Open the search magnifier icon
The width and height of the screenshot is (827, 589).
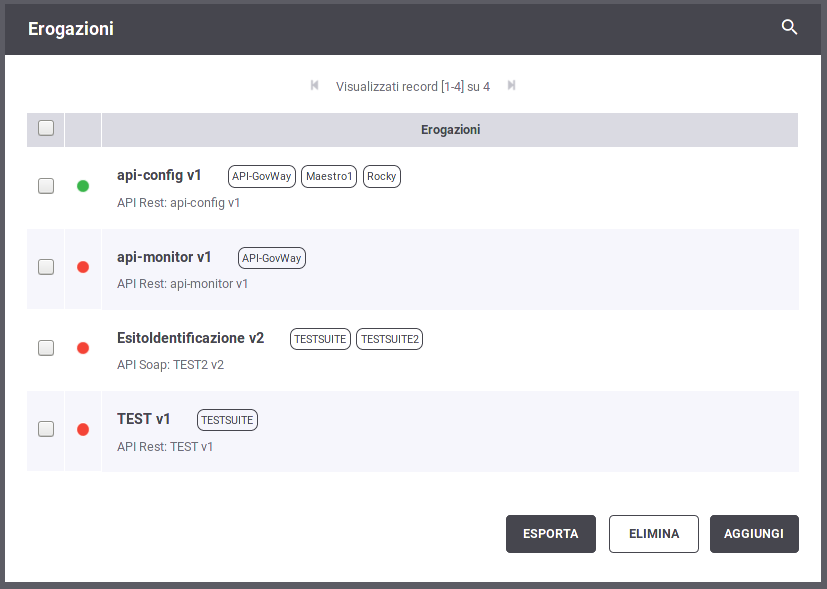coord(789,28)
